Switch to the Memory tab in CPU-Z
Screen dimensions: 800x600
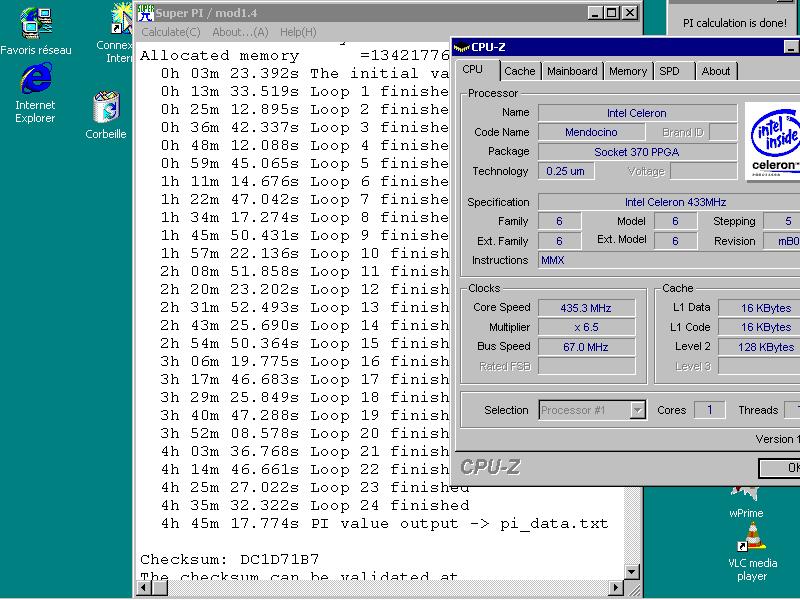628,71
